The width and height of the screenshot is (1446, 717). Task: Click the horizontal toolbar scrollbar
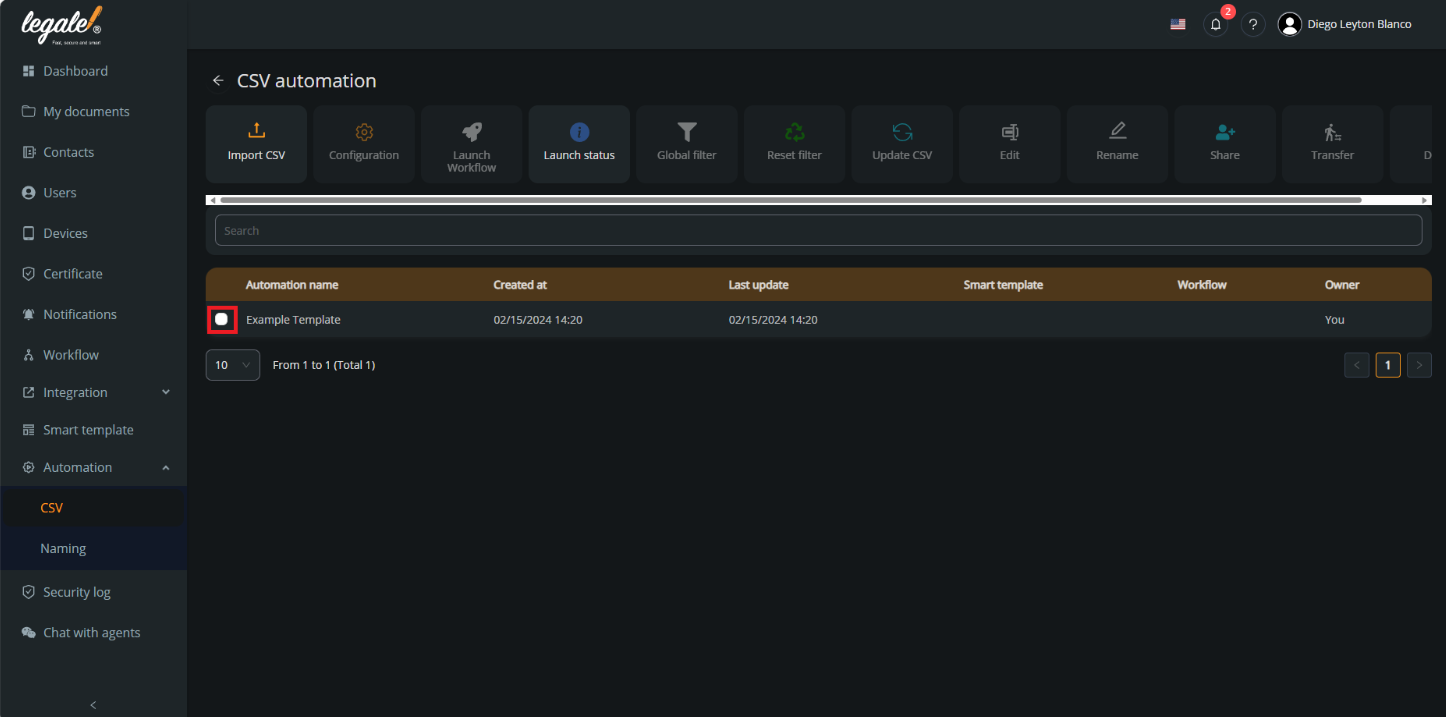[x=790, y=200]
